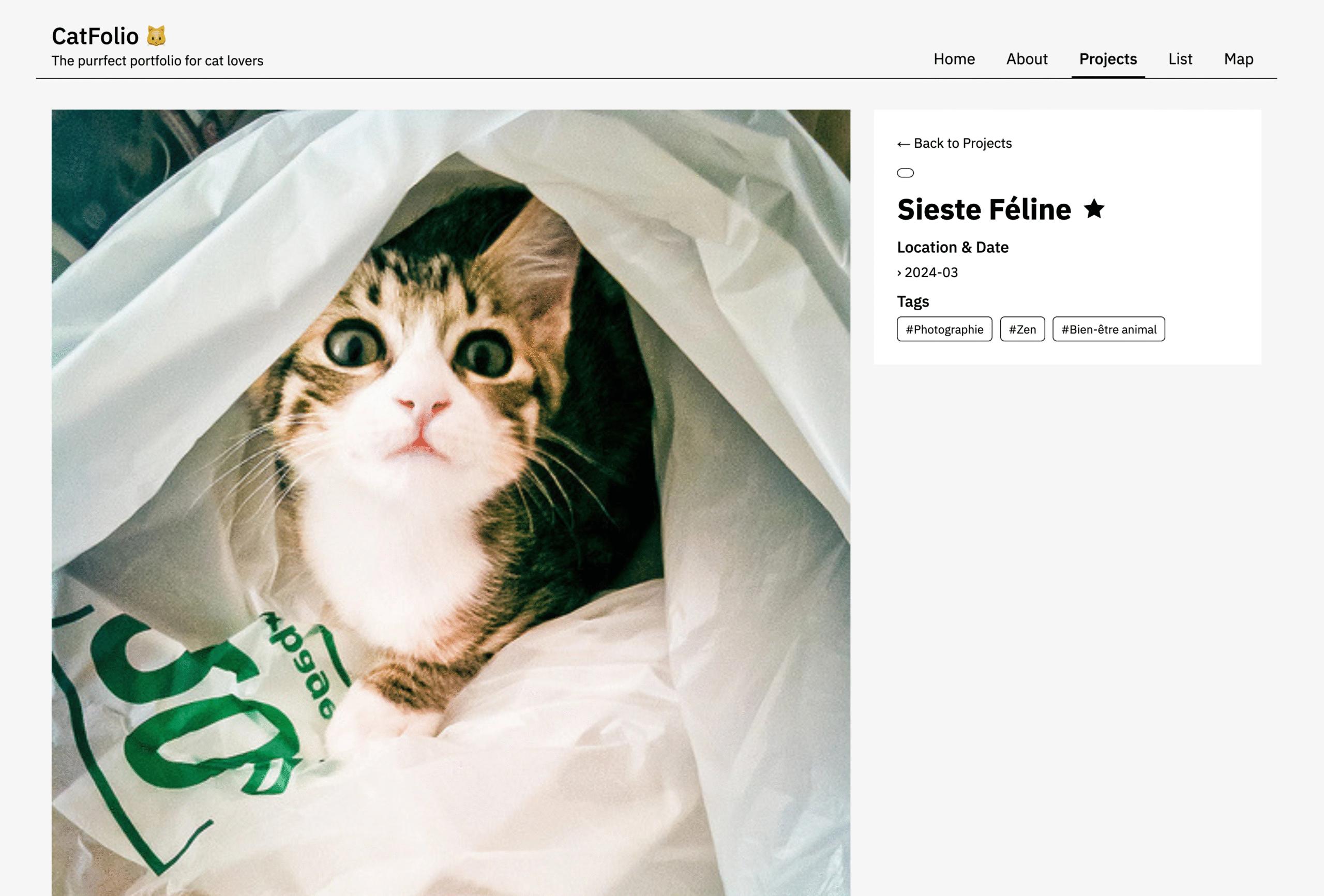The image size is (1324, 896).
Task: Select the #Photographie tag
Action: 944,329
